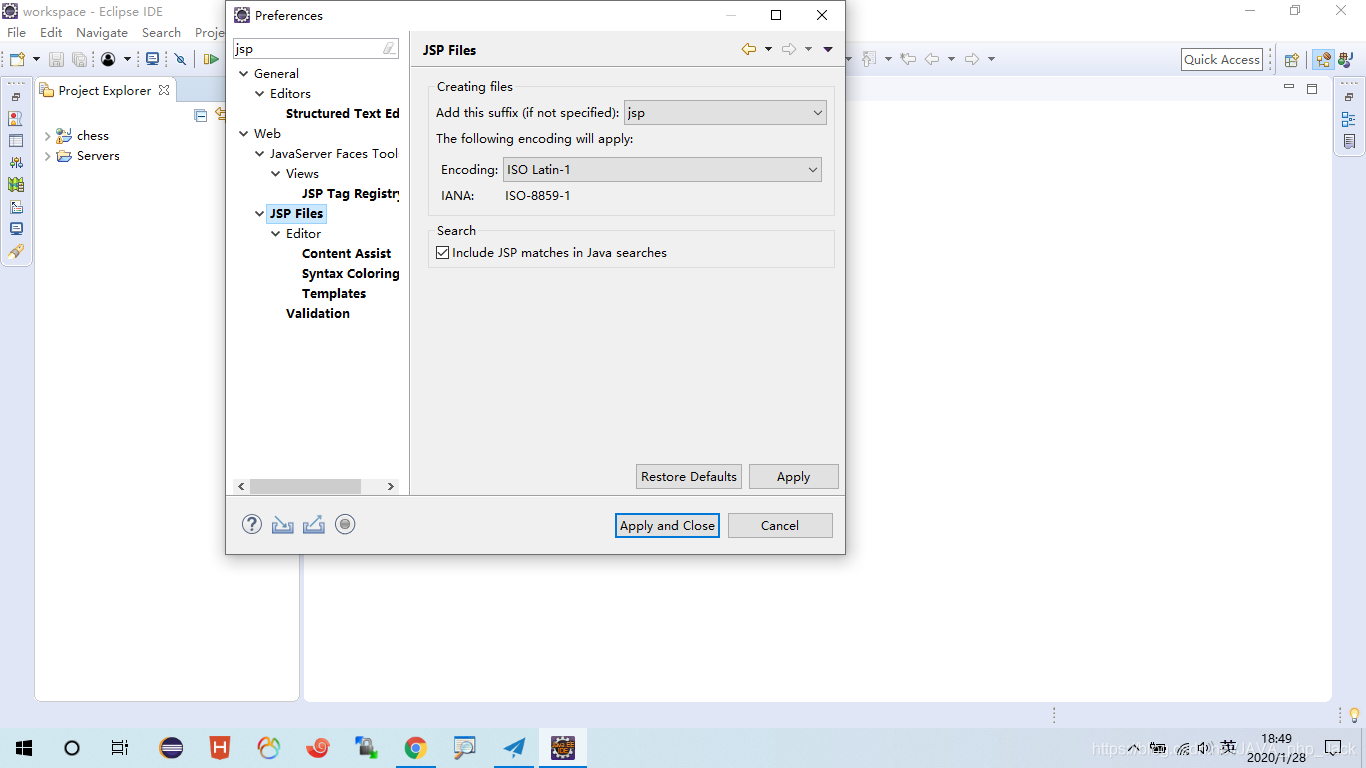Screen dimensions: 1366x768
Task: Click the Export preferences icon
Action: click(314, 524)
